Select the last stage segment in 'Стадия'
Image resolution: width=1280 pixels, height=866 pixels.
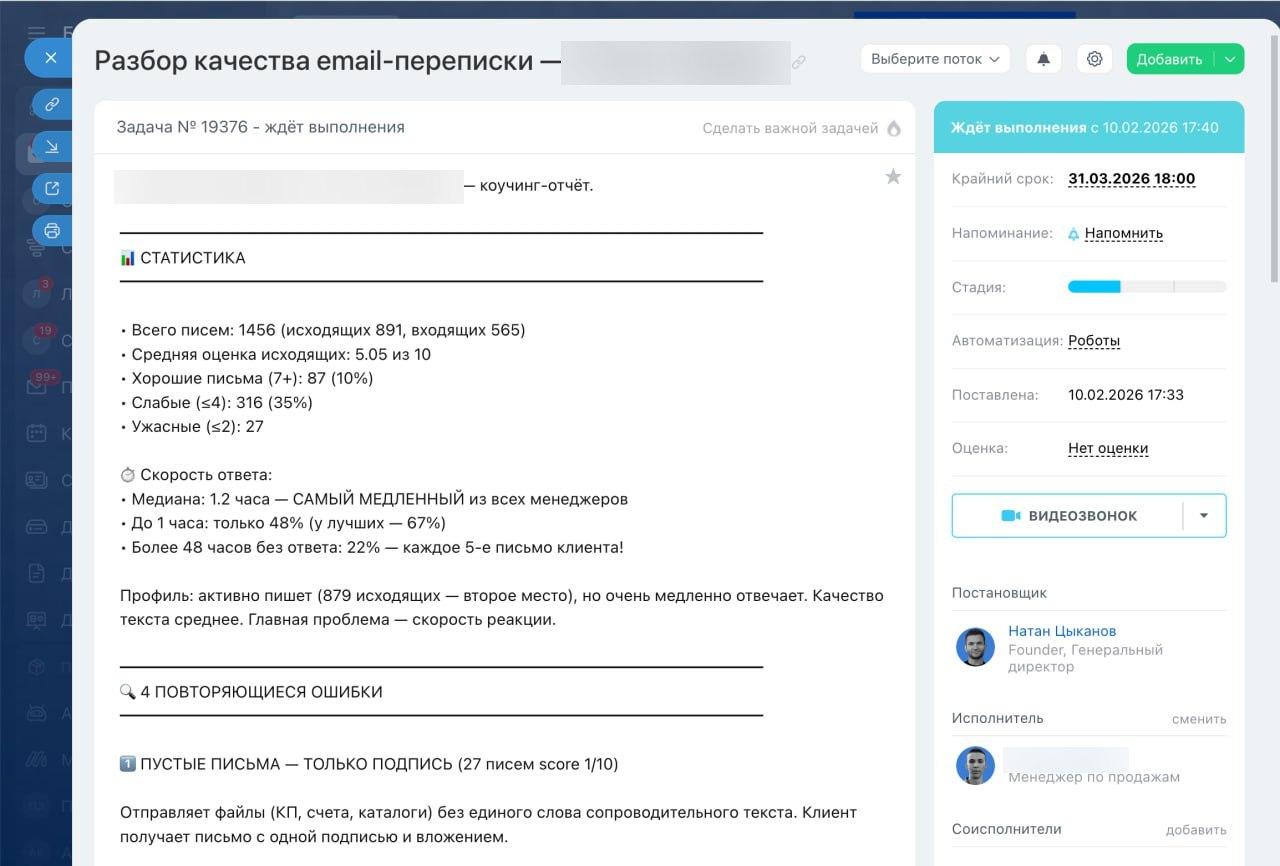pos(1200,287)
